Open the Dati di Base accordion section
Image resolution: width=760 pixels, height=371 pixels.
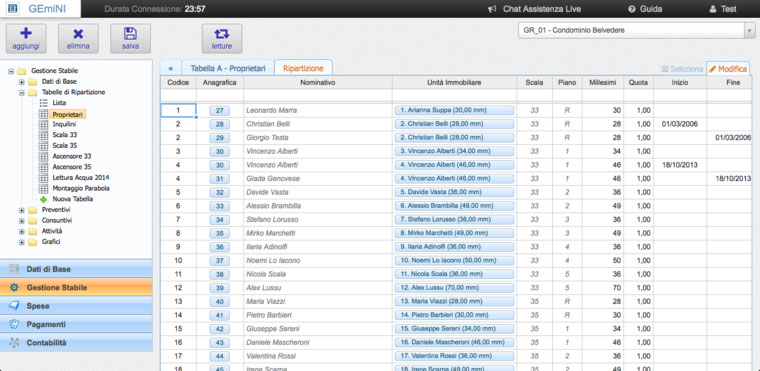[x=76, y=269]
